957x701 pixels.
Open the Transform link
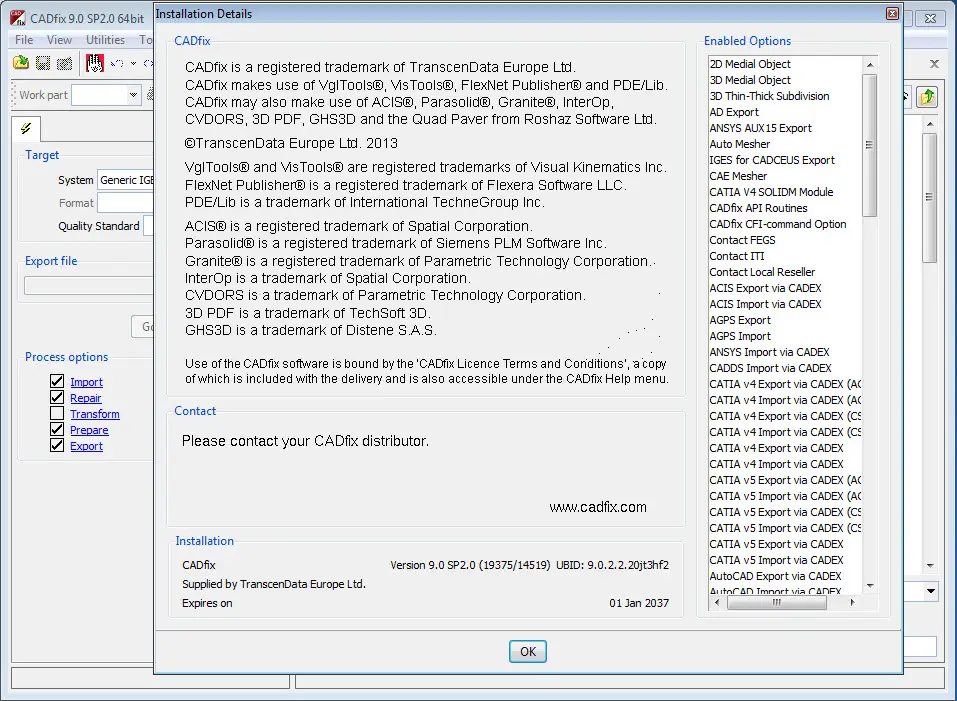point(95,414)
